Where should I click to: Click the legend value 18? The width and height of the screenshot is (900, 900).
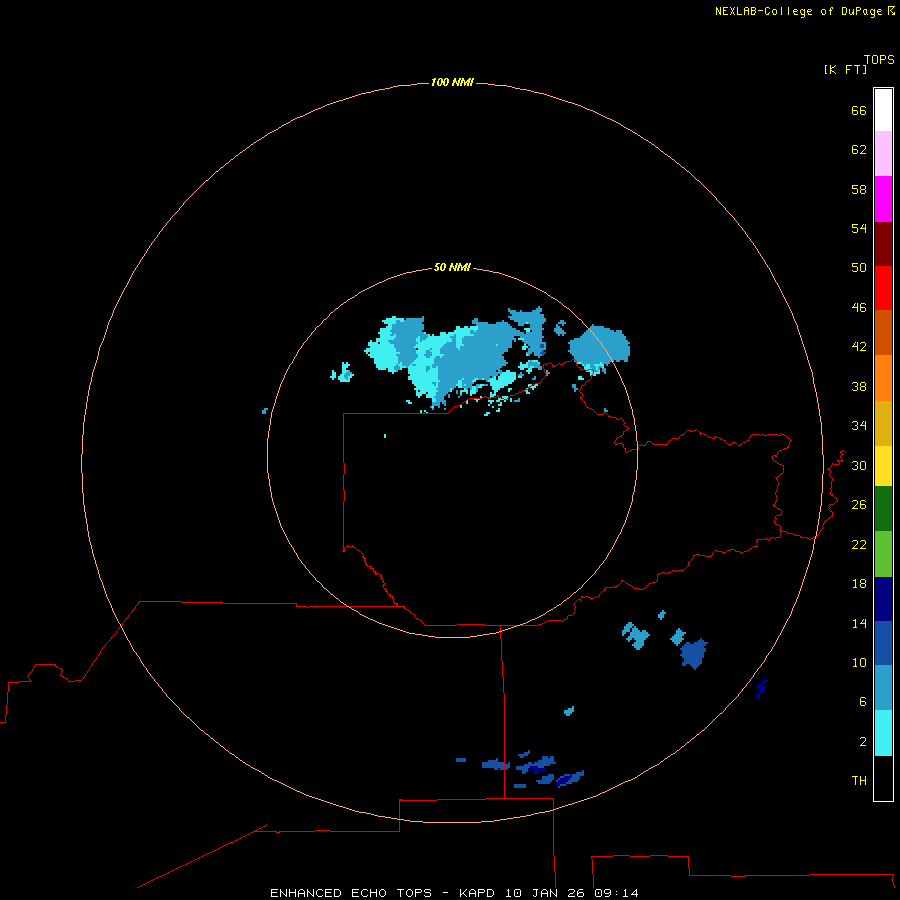(x=859, y=584)
